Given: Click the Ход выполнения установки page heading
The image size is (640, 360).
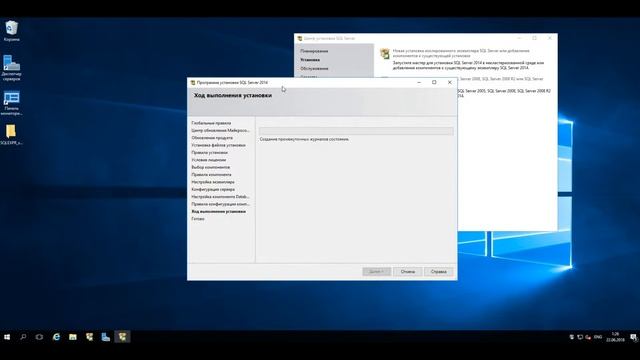Looking at the screenshot, I should pyautogui.click(x=233, y=96).
